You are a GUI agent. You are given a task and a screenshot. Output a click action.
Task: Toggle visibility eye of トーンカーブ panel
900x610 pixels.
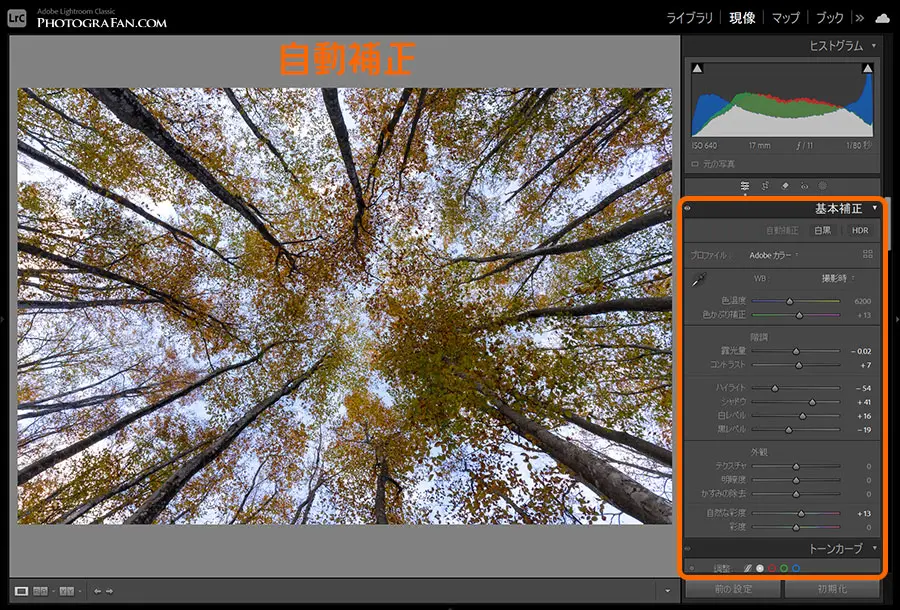coord(688,549)
